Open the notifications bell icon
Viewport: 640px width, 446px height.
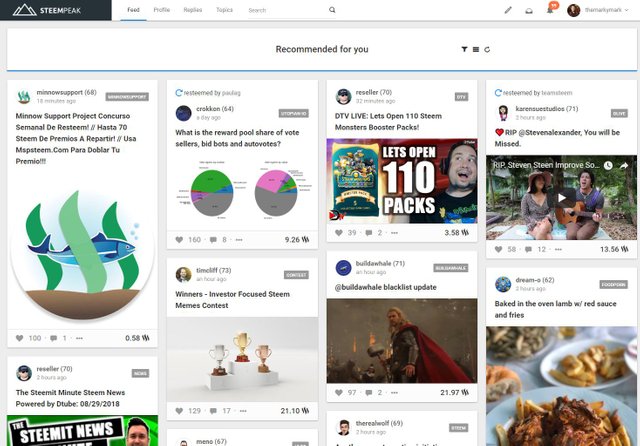(550, 10)
